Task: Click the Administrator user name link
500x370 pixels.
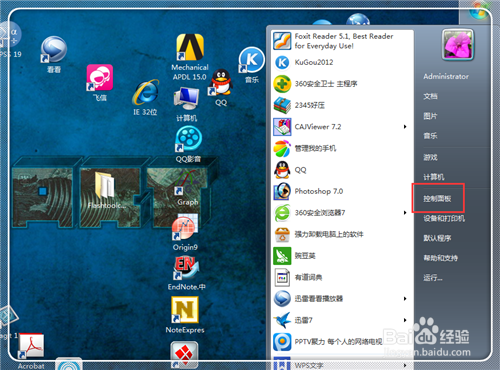Action: (446, 77)
